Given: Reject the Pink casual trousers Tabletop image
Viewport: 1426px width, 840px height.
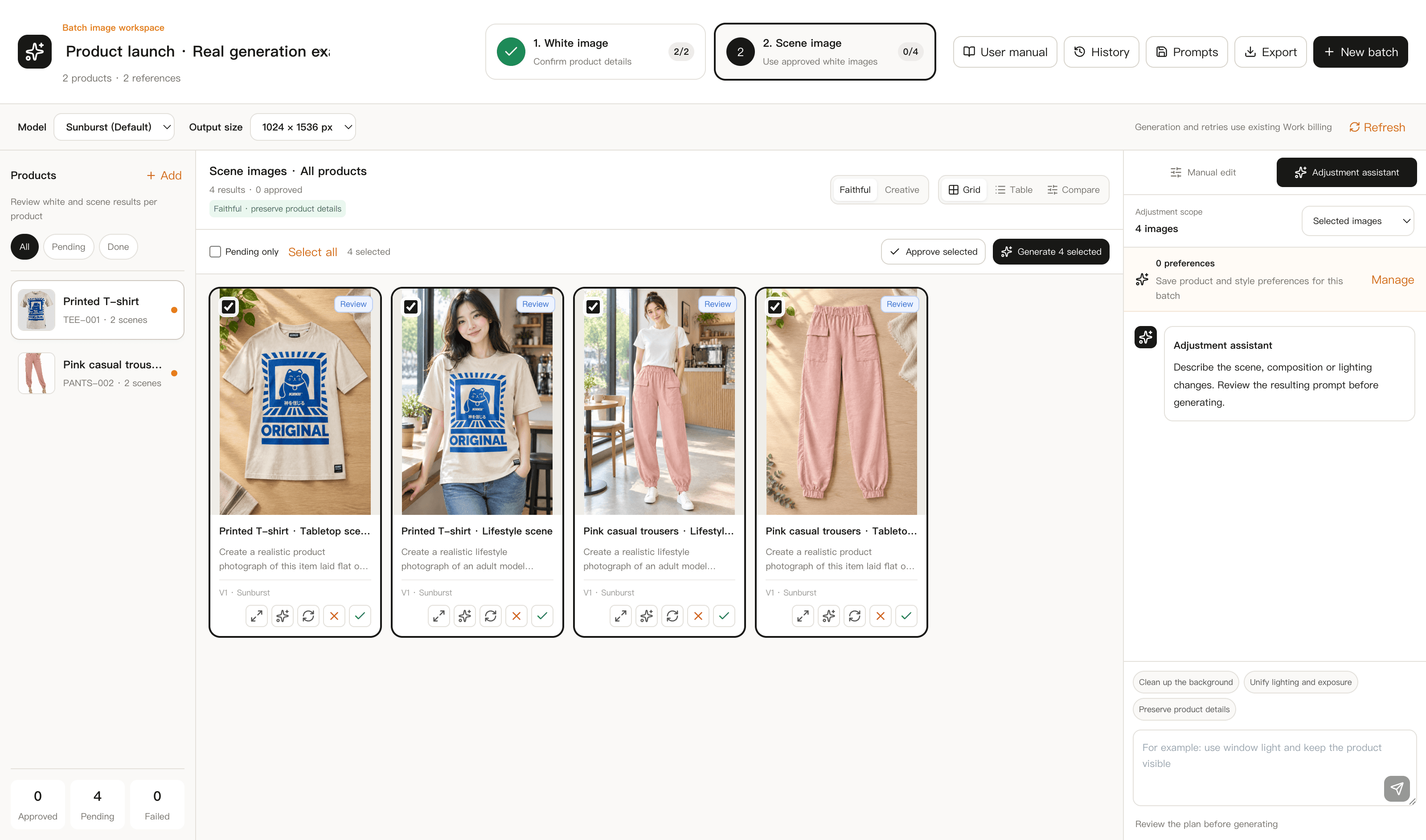Looking at the screenshot, I should tap(881, 616).
